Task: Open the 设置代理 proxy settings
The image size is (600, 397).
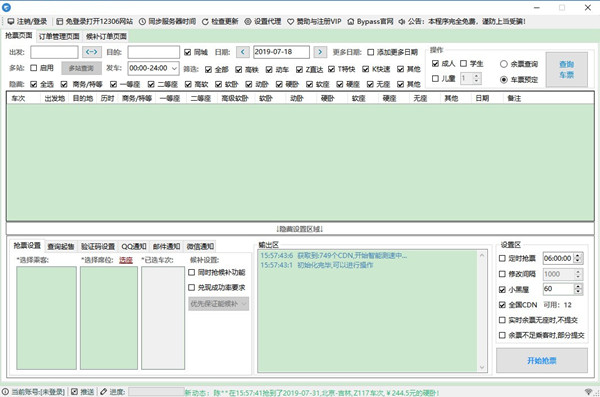Action: 263,21
